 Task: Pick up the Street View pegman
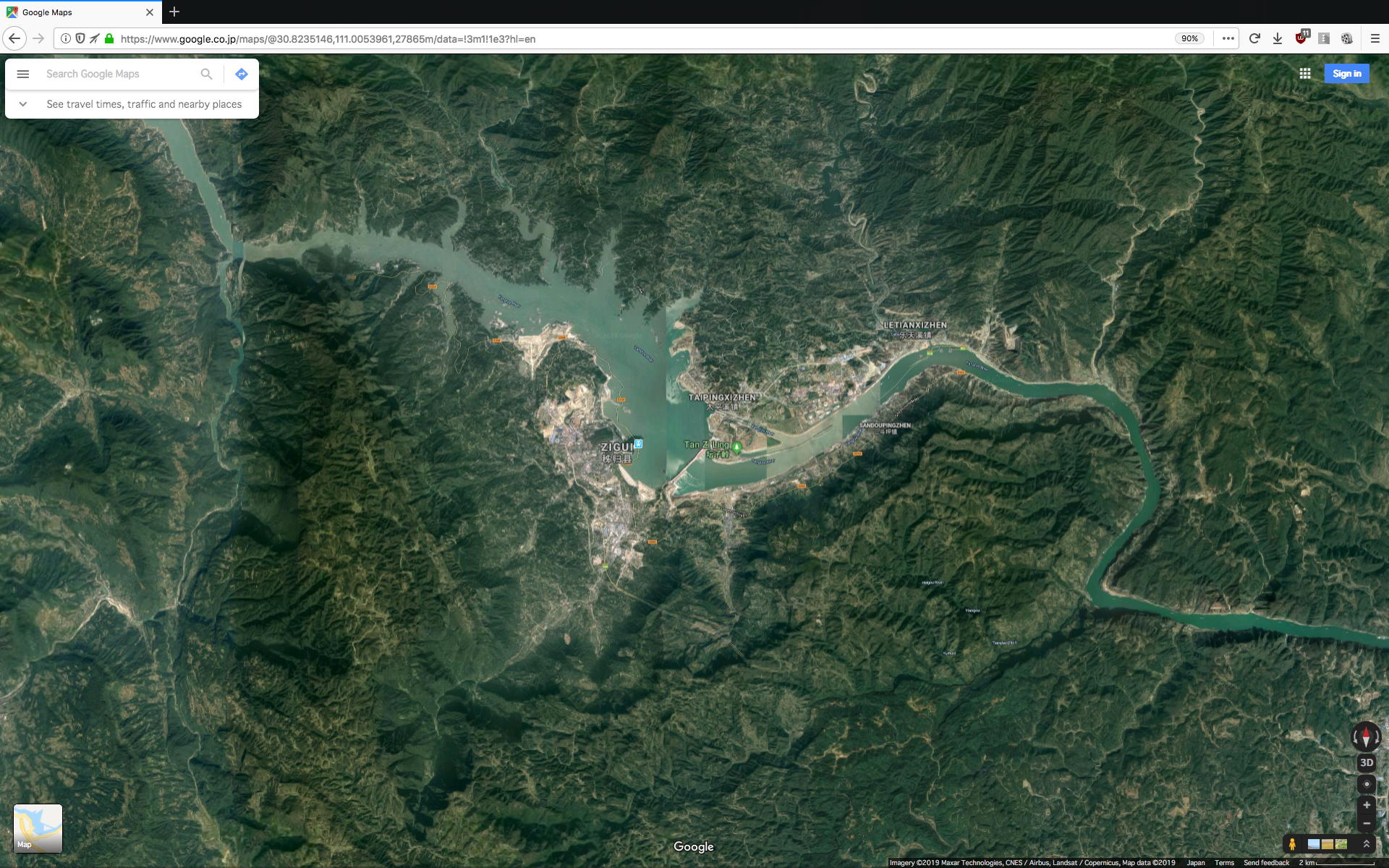tap(1291, 844)
